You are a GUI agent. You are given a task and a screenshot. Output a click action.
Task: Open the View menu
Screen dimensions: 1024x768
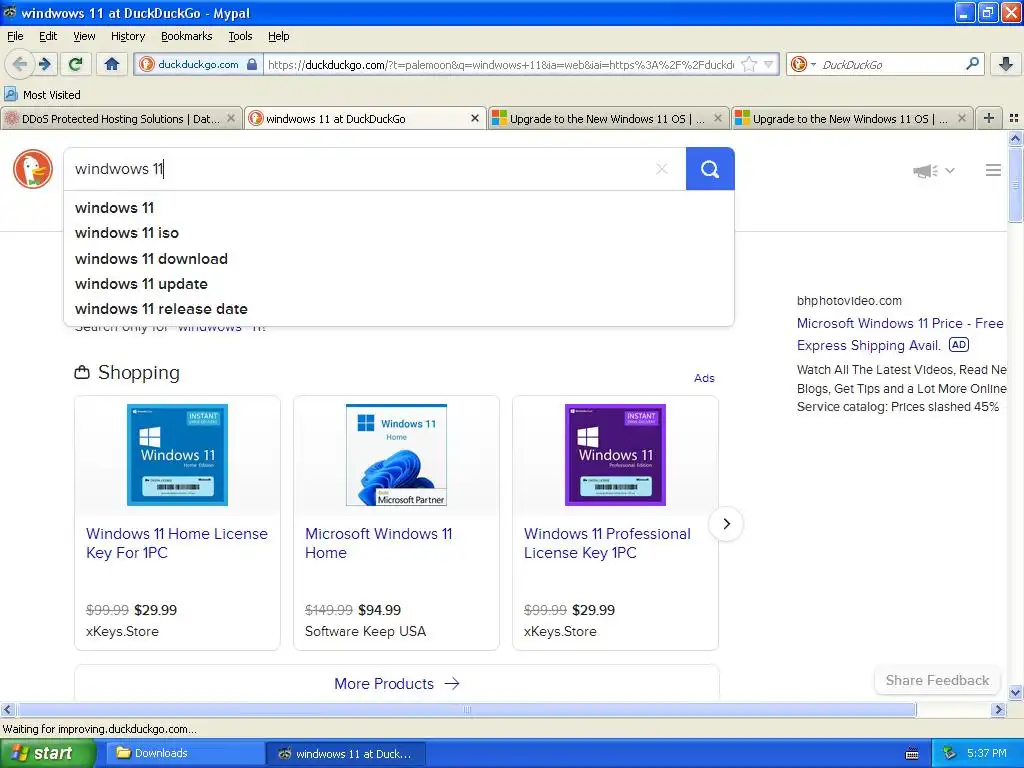point(84,36)
